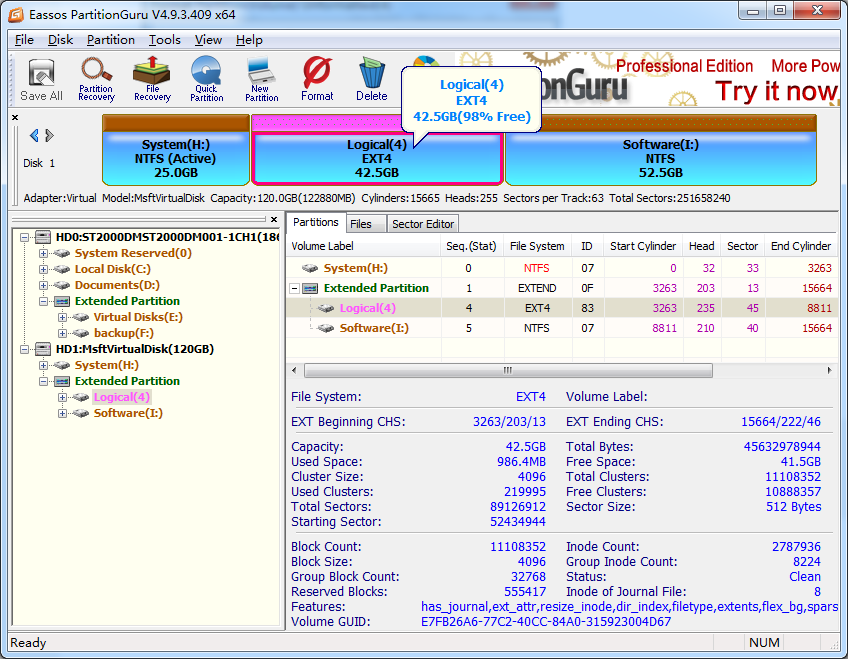
Task: Click the Delete partition toolbar icon
Action: (372, 79)
